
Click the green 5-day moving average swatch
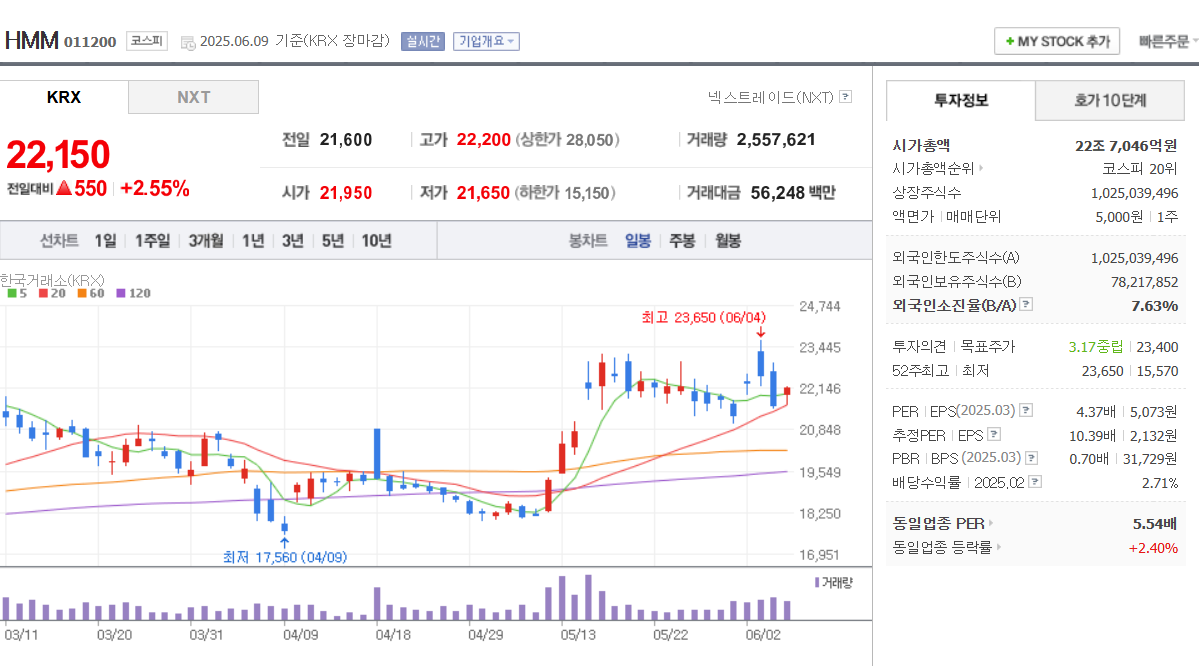pyautogui.click(x=11, y=293)
